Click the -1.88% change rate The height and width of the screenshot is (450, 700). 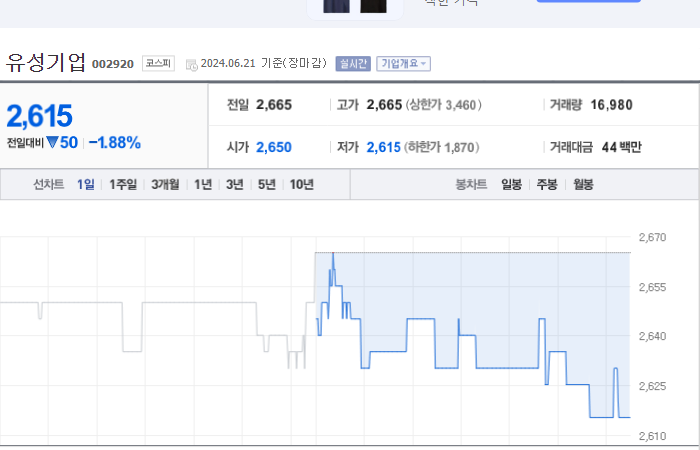click(115, 142)
